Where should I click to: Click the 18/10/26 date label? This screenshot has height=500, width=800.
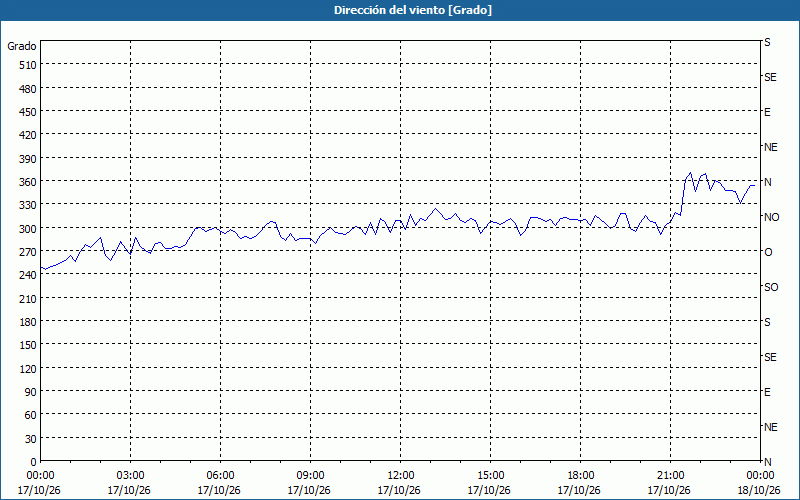click(x=759, y=490)
